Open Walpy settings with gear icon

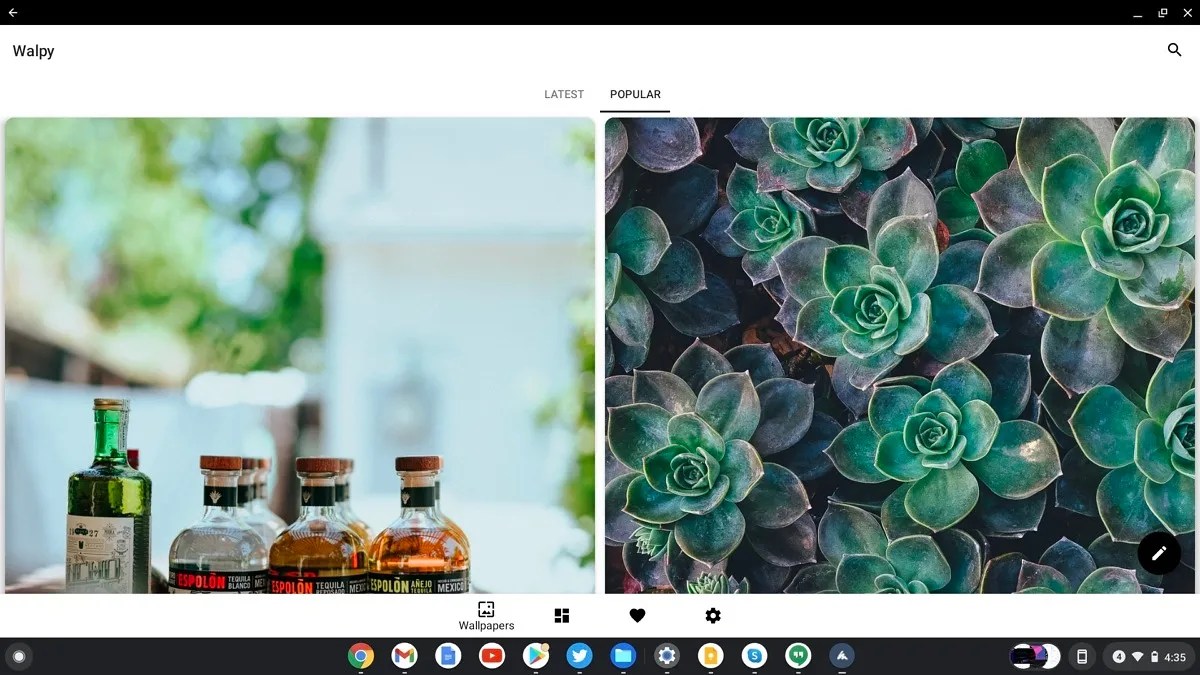712,615
